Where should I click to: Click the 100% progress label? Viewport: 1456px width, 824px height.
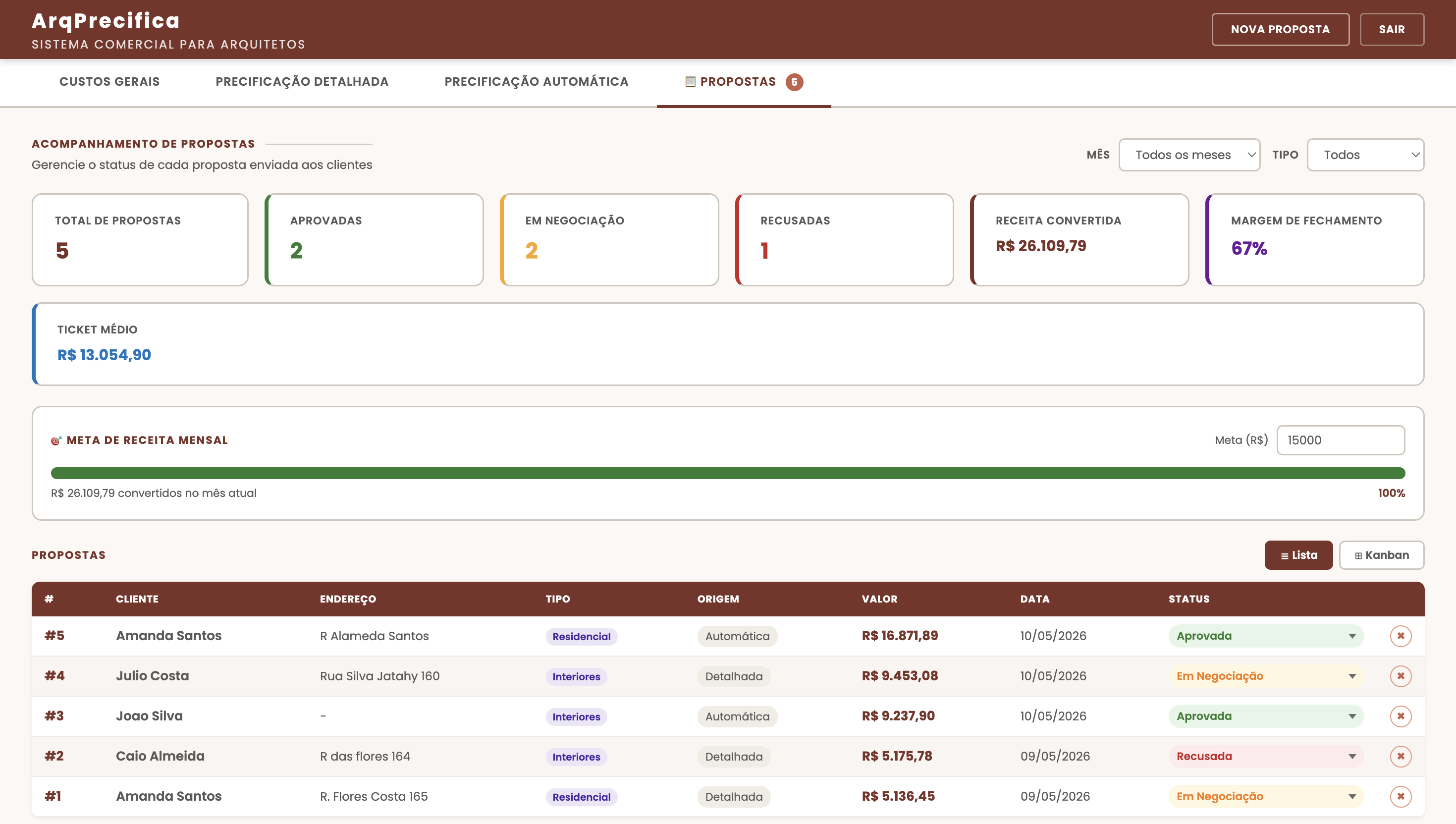coord(1391,493)
